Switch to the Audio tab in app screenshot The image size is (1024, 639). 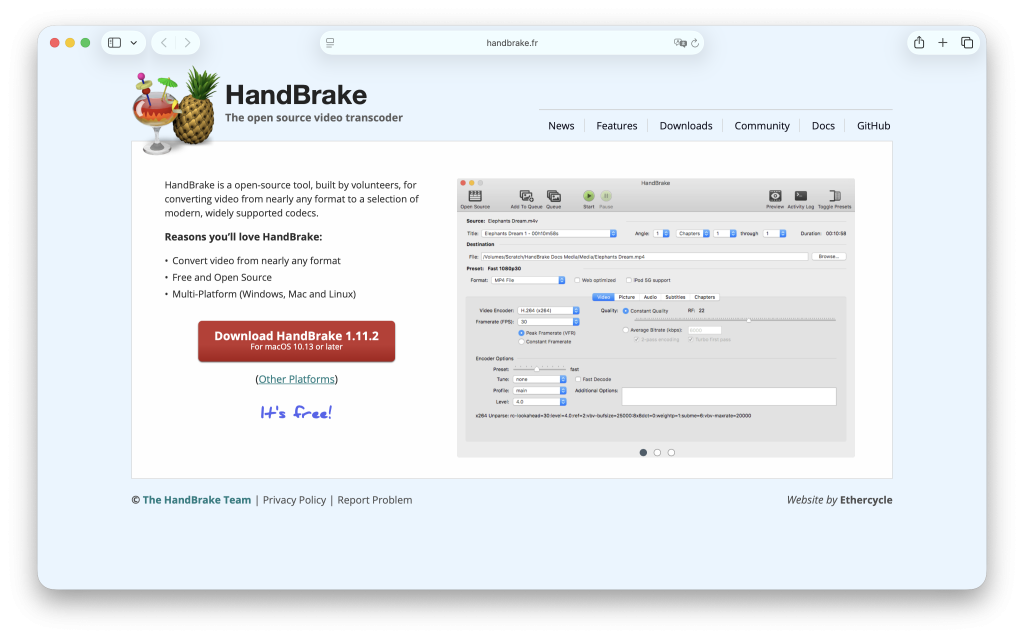pyautogui.click(x=650, y=297)
